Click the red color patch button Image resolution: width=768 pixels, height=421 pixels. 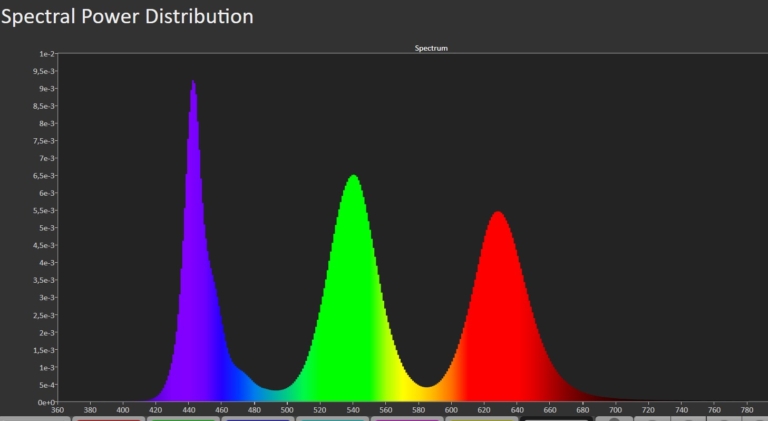click(108, 418)
